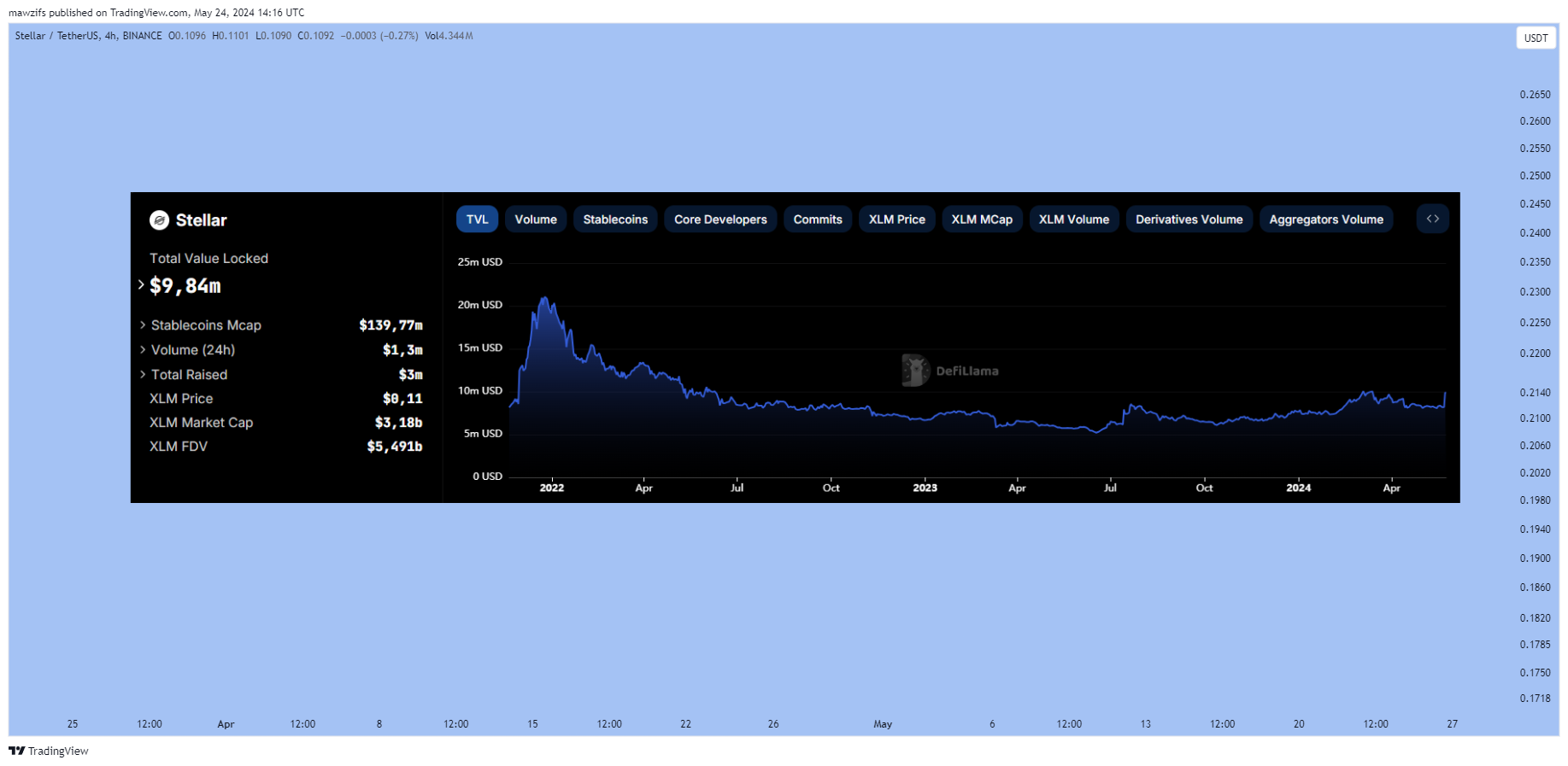Open Derivatives Volume chart tab
1568x766 pixels.
click(1189, 219)
